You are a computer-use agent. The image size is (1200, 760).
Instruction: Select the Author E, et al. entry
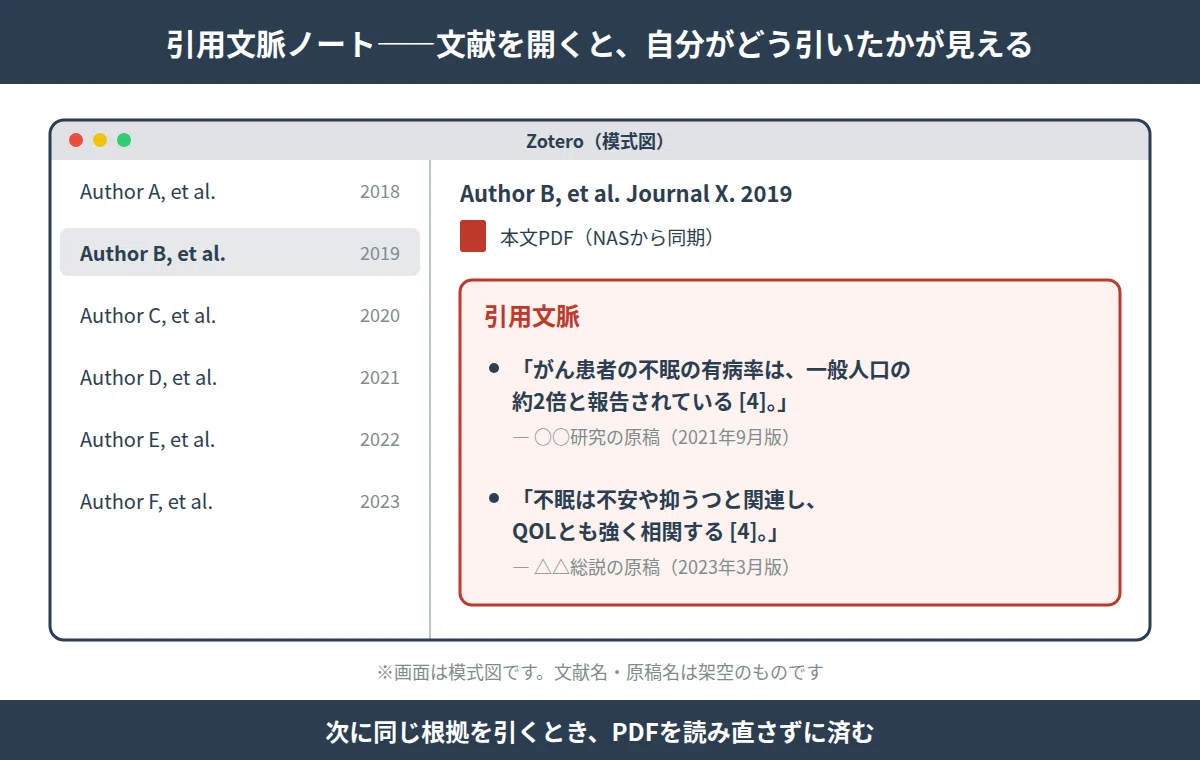click(240, 440)
